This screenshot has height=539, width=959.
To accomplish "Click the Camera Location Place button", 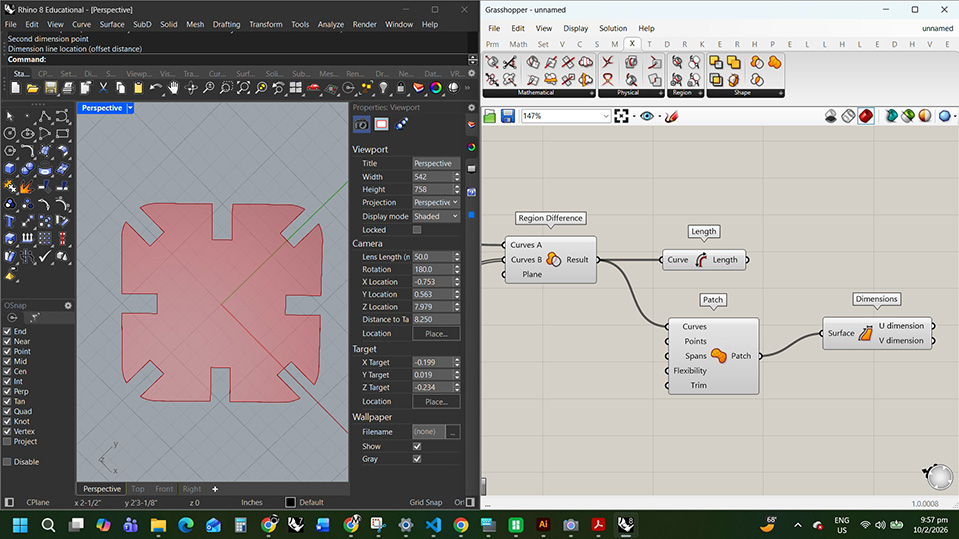I will [436, 333].
